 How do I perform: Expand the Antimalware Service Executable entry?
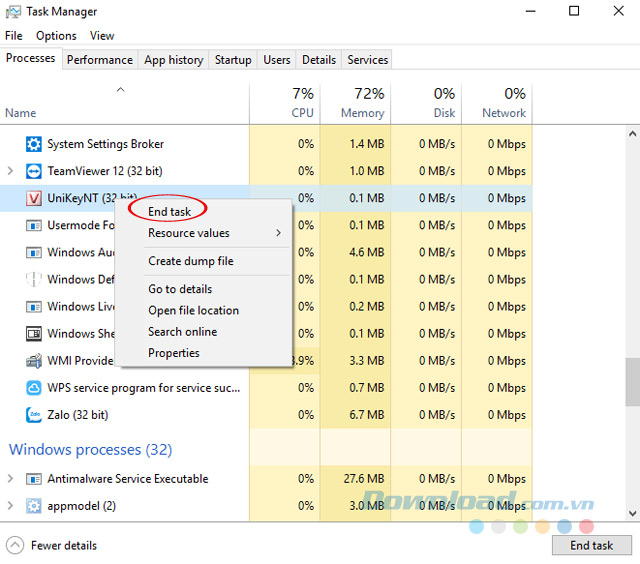point(11,479)
